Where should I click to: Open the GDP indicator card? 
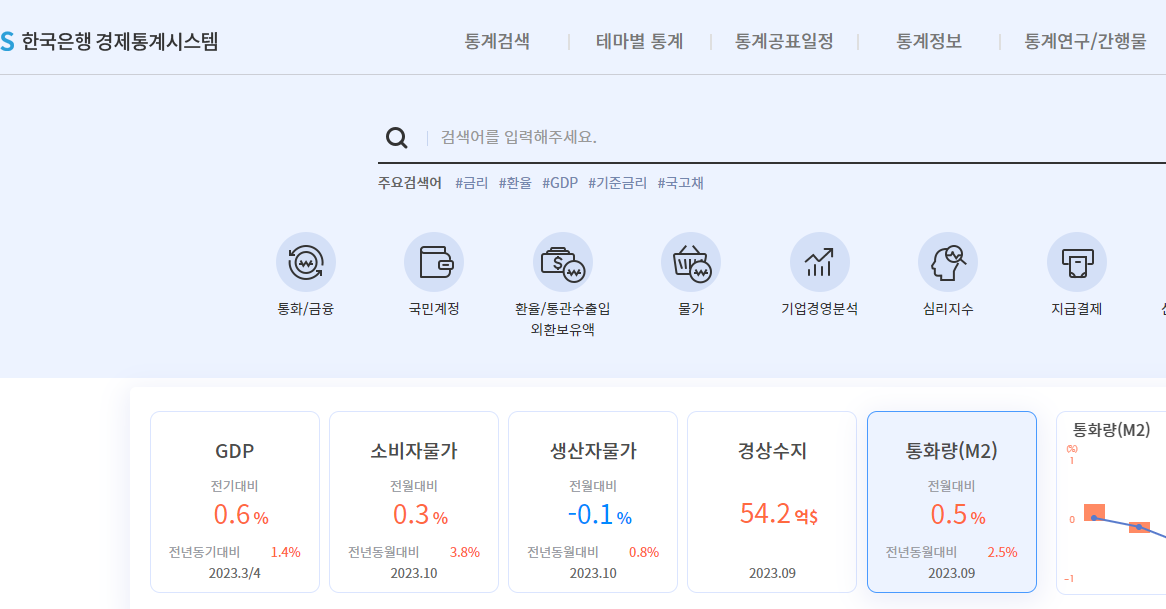[234, 500]
